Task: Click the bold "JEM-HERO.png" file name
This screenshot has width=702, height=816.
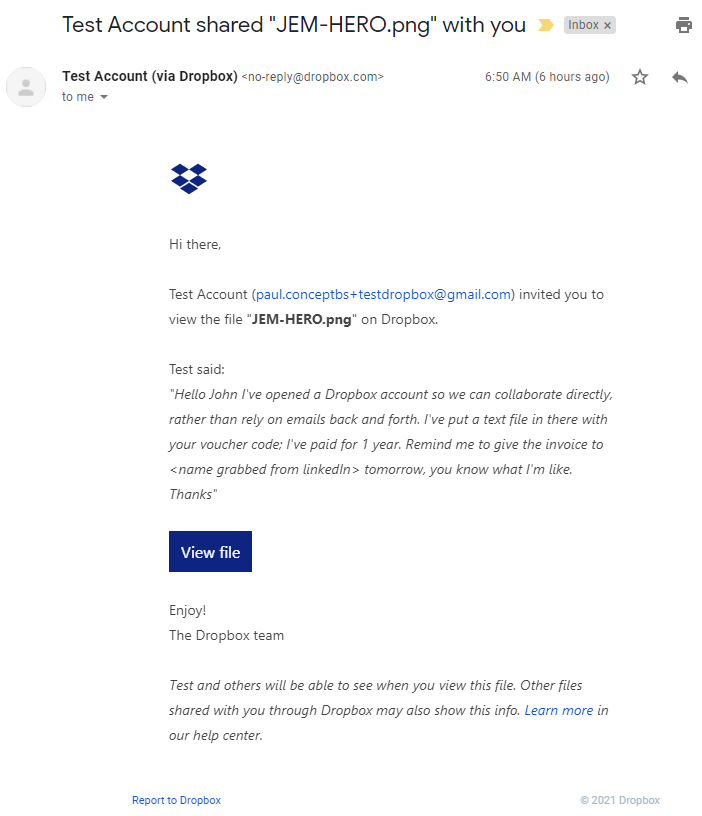Action: tap(304, 320)
